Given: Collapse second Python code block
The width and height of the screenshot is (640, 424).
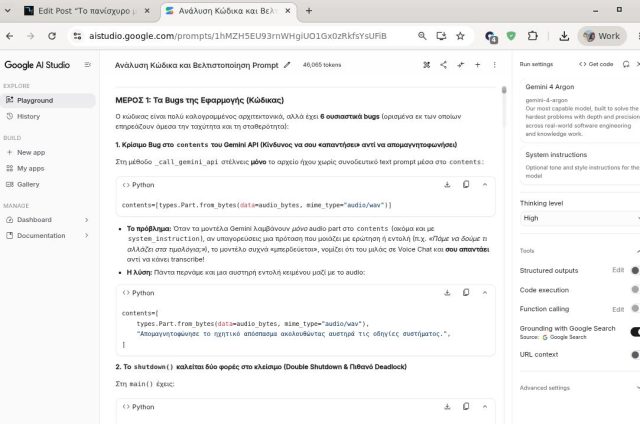Looking at the screenshot, I should point(484,293).
